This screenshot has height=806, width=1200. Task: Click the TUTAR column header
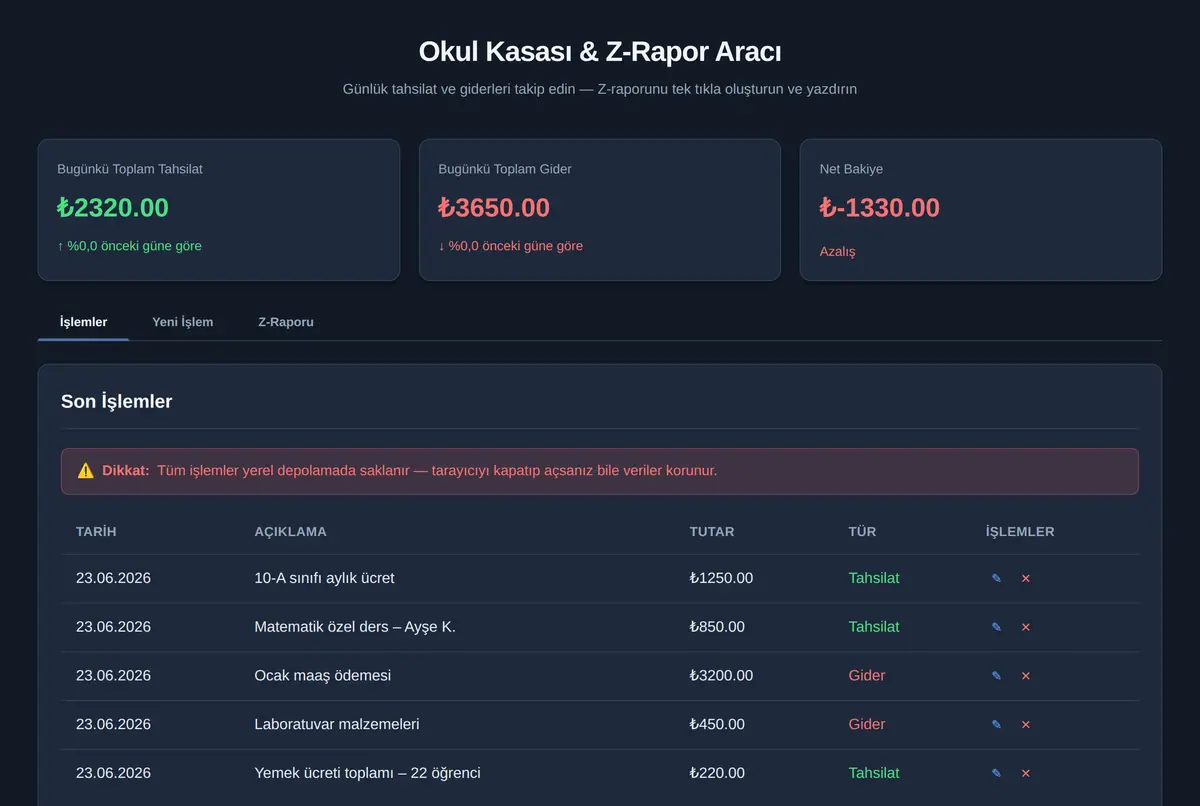coord(712,532)
